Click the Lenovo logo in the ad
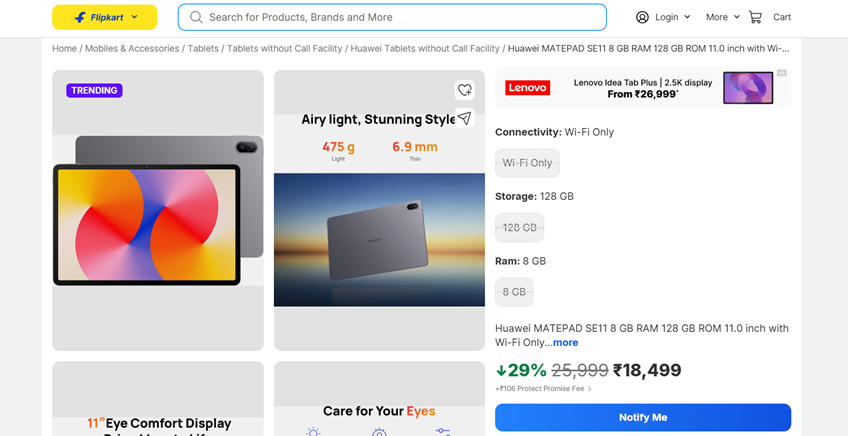Image resolution: width=848 pixels, height=436 pixels. [x=527, y=88]
